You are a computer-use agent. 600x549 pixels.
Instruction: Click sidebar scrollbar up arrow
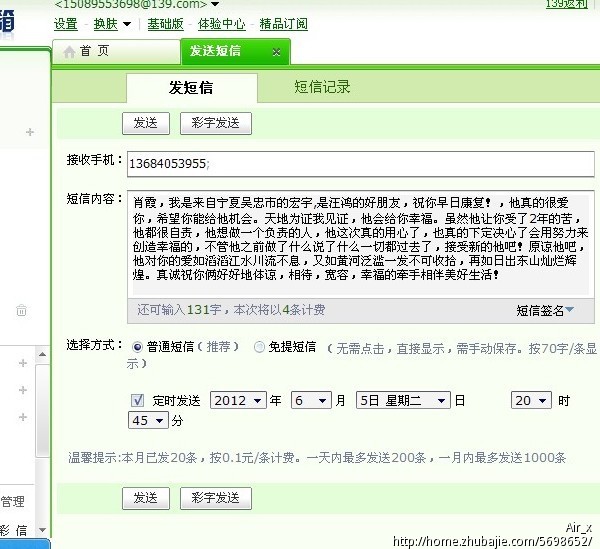click(x=42, y=355)
